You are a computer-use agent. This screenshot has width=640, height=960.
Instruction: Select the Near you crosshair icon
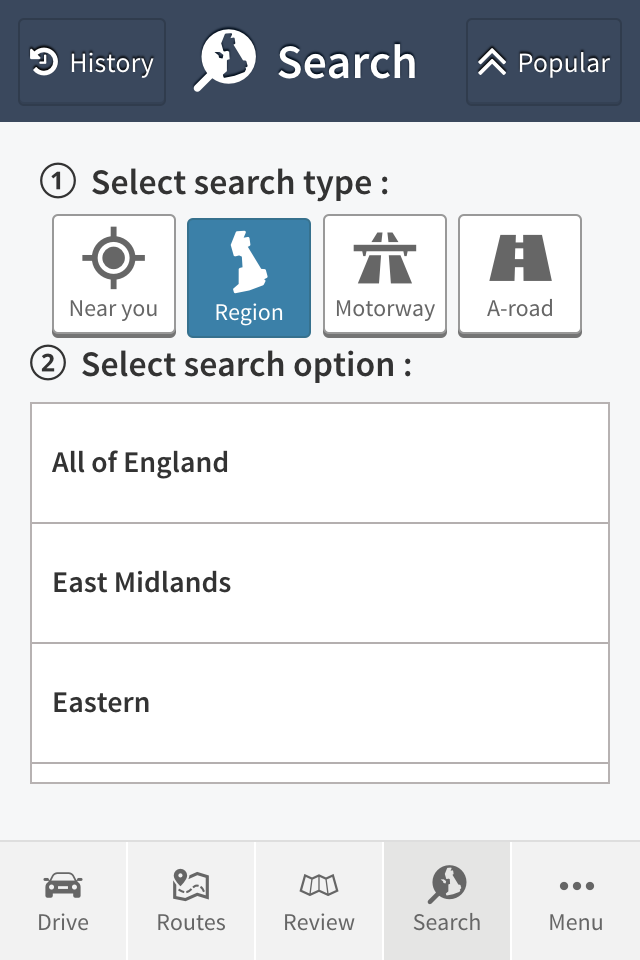pyautogui.click(x=113, y=258)
